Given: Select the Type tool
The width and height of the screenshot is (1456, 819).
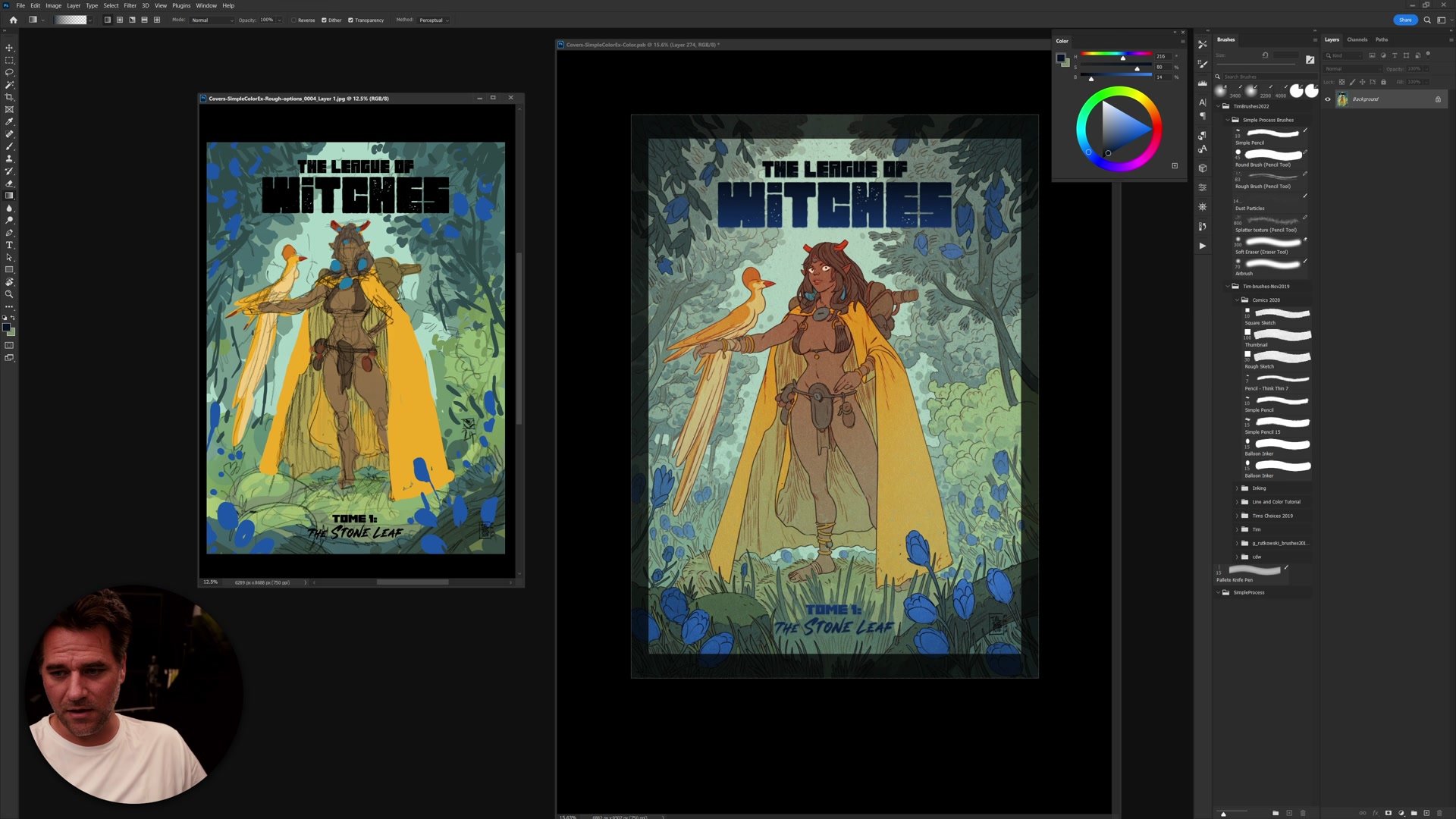Looking at the screenshot, I should pos(9,245).
